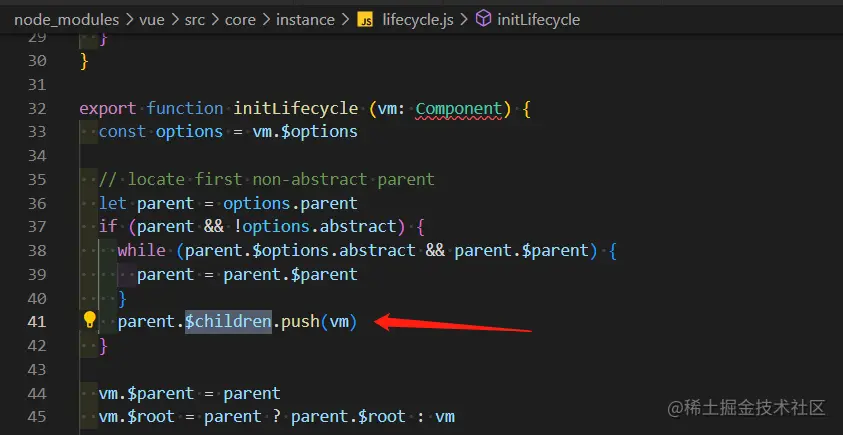843x435 pixels.
Task: Open the node_modules breadcrumb folder
Action: [x=59, y=19]
